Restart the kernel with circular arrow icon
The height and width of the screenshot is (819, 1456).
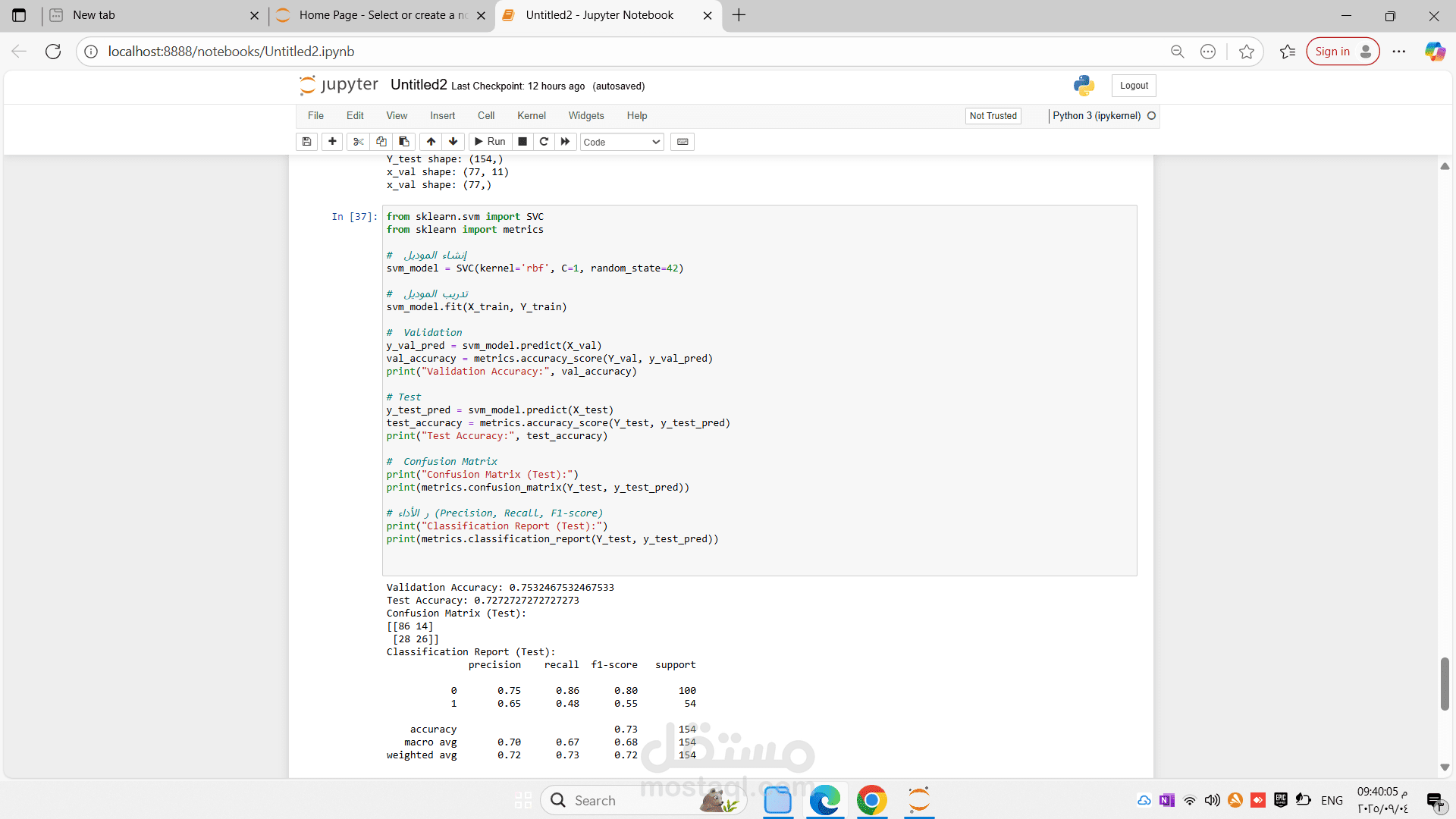click(x=544, y=142)
